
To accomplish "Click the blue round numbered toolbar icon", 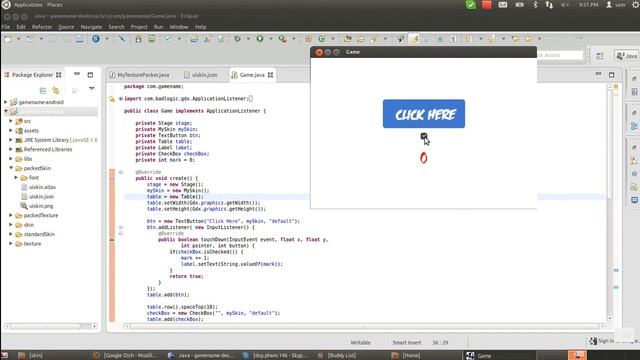I will [96, 39].
